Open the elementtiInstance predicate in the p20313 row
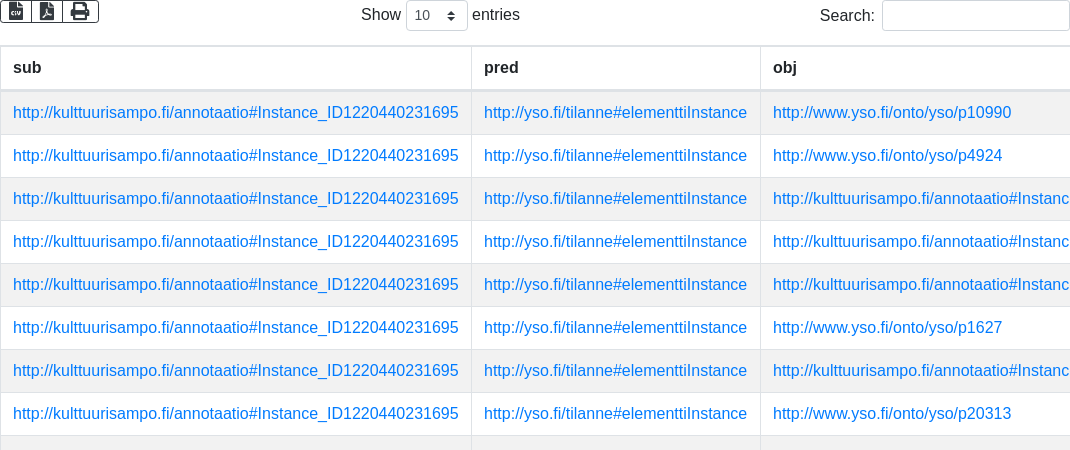 pyautogui.click(x=615, y=414)
